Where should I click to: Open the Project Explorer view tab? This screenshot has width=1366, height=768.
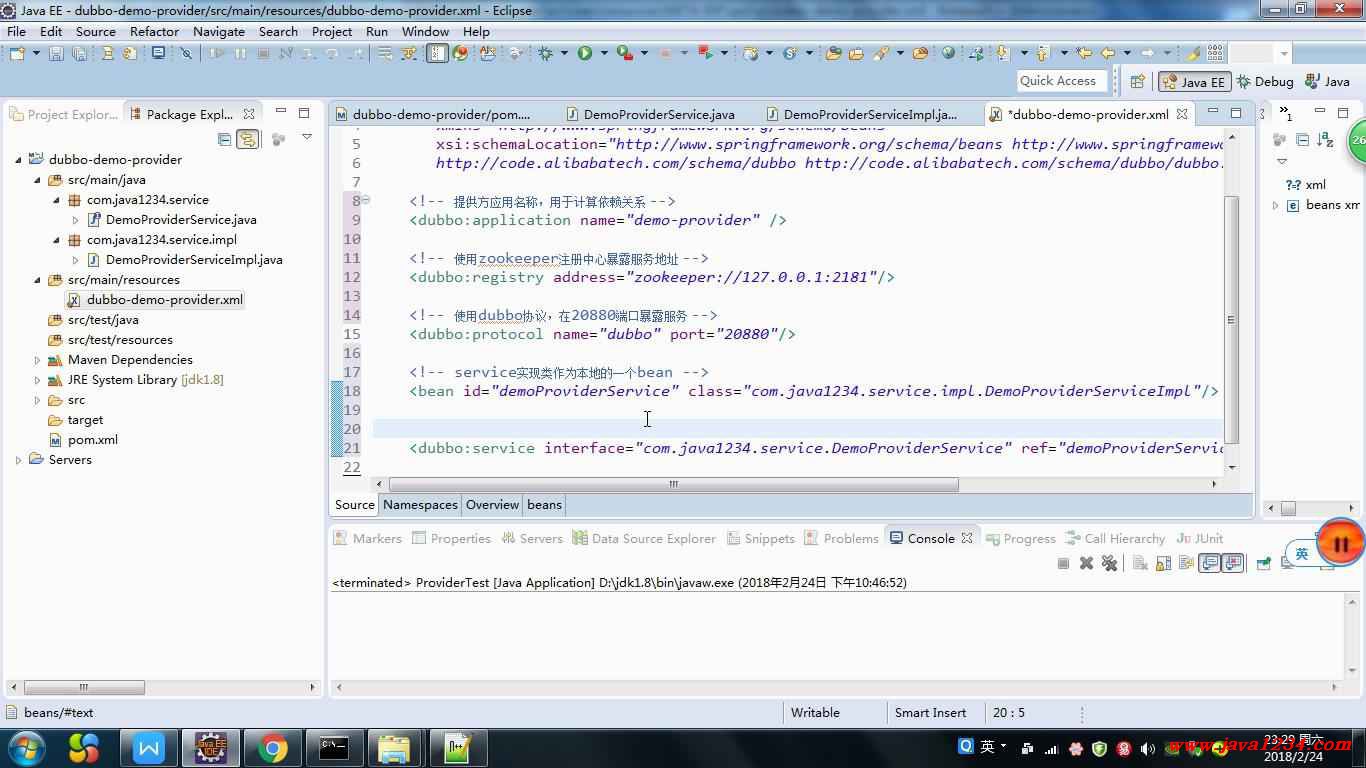tap(64, 114)
